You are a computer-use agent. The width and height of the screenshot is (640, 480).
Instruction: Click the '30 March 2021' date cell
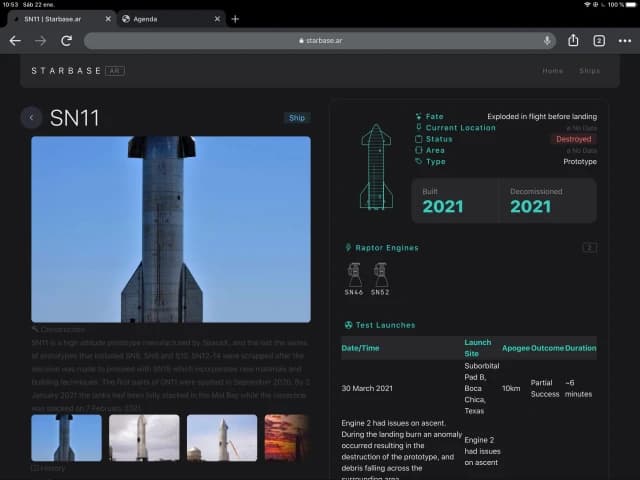pos(367,389)
